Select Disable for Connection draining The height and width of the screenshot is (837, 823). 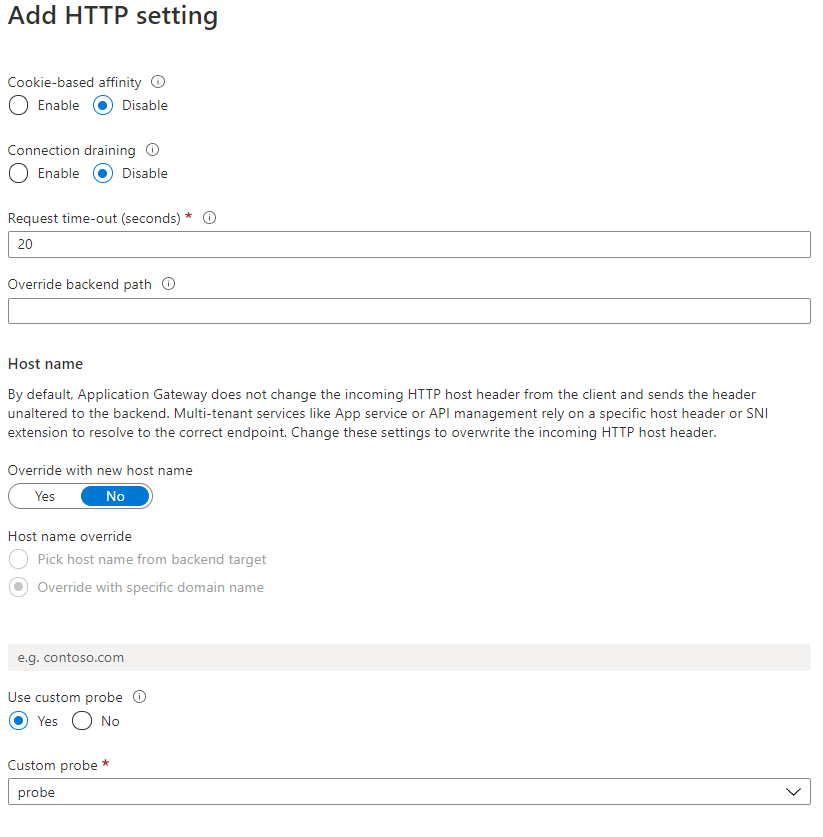coord(103,173)
